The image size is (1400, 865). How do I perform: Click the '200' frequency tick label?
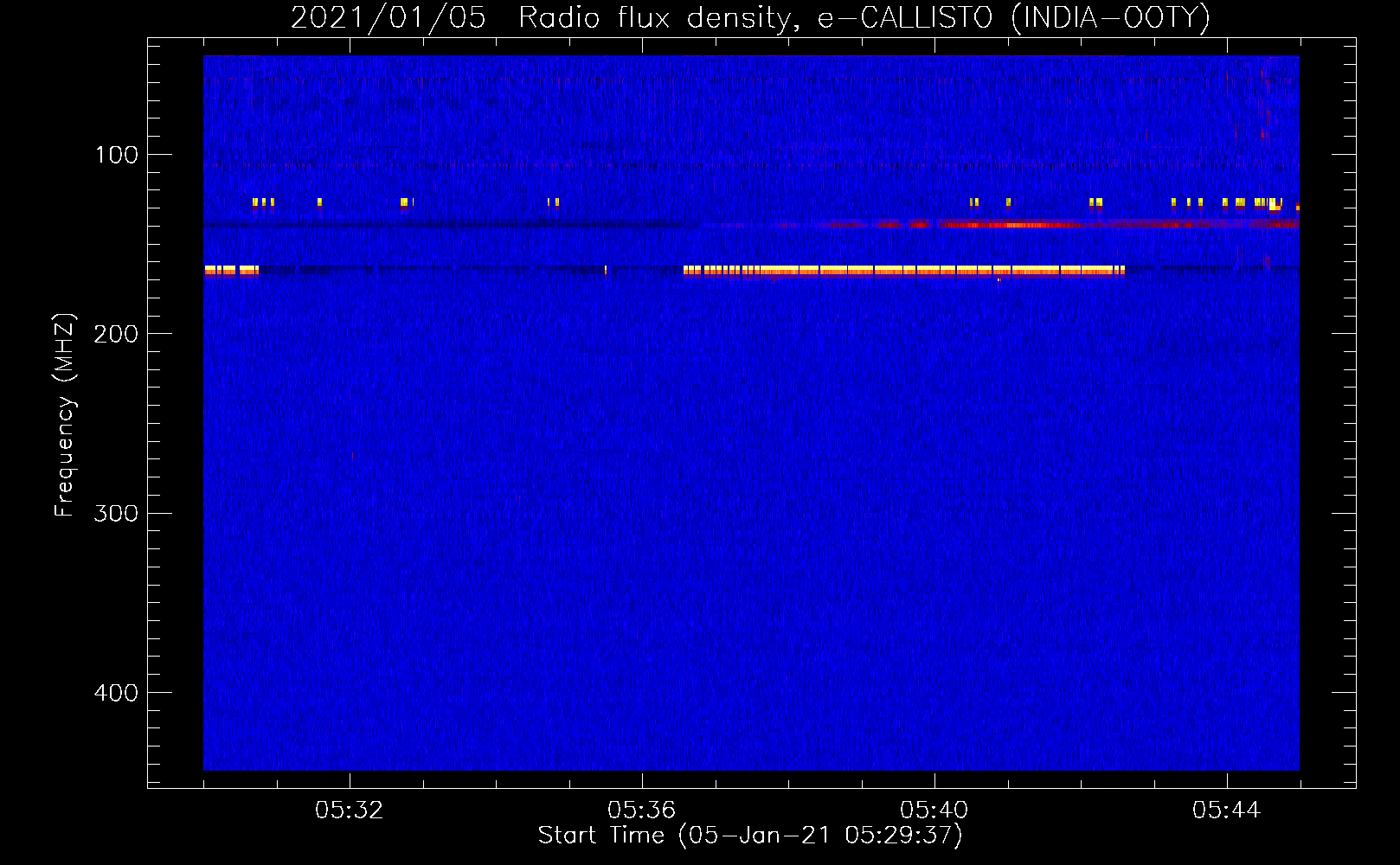pyautogui.click(x=116, y=334)
